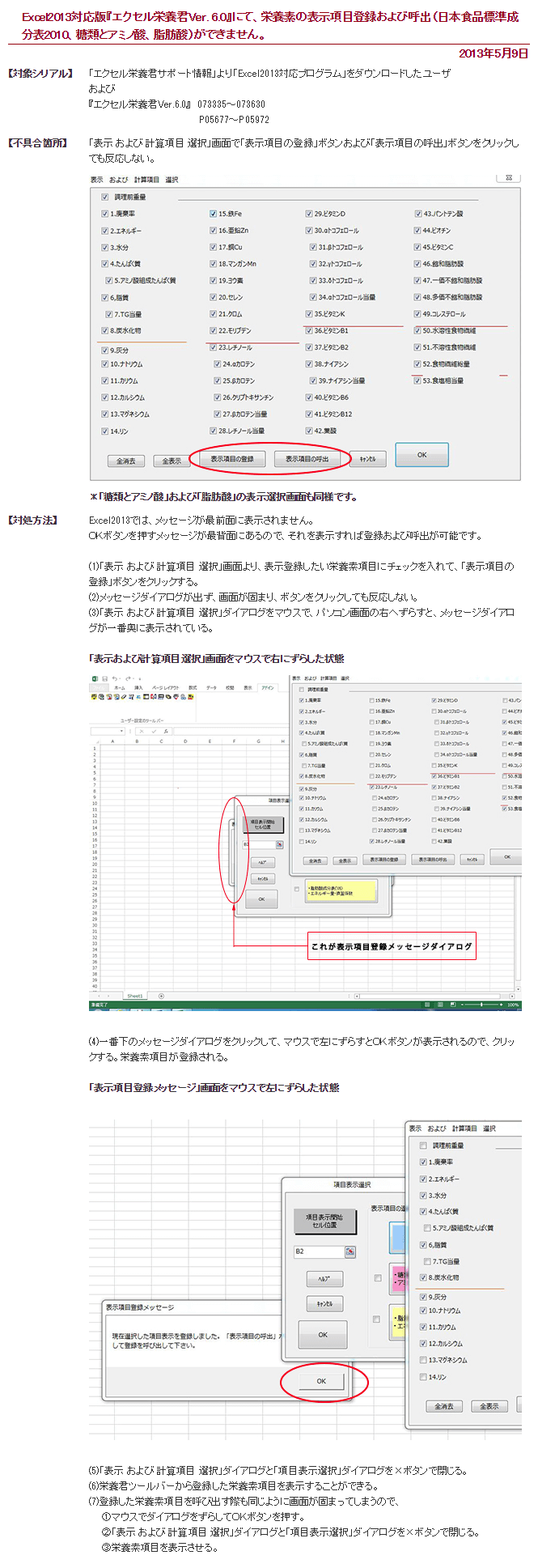This screenshot has height=1568, width=538.
Task: Click the yellow category box in the Excel screenshot
Action: pyautogui.click(x=341, y=890)
